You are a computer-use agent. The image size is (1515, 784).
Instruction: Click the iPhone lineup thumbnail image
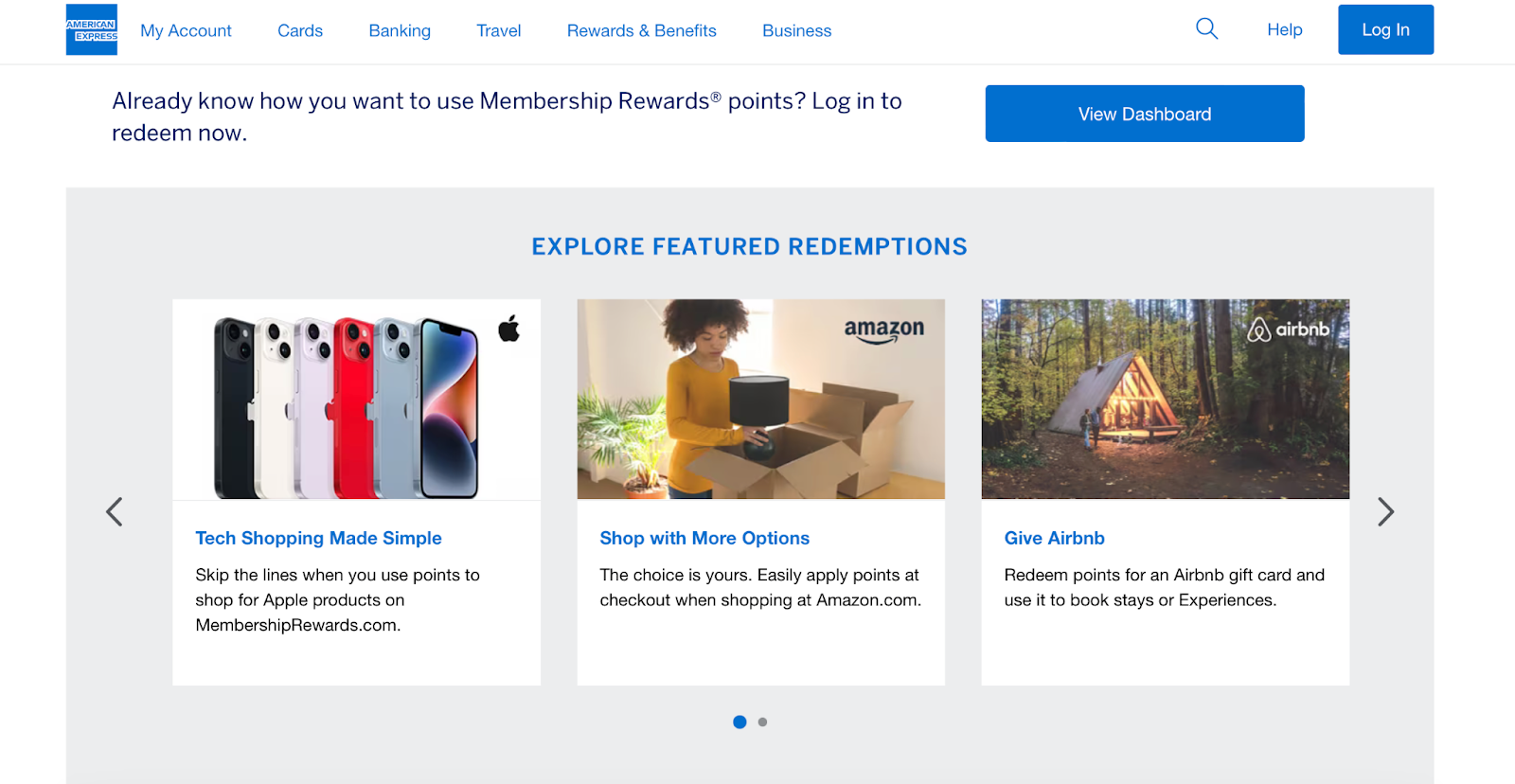click(347, 407)
